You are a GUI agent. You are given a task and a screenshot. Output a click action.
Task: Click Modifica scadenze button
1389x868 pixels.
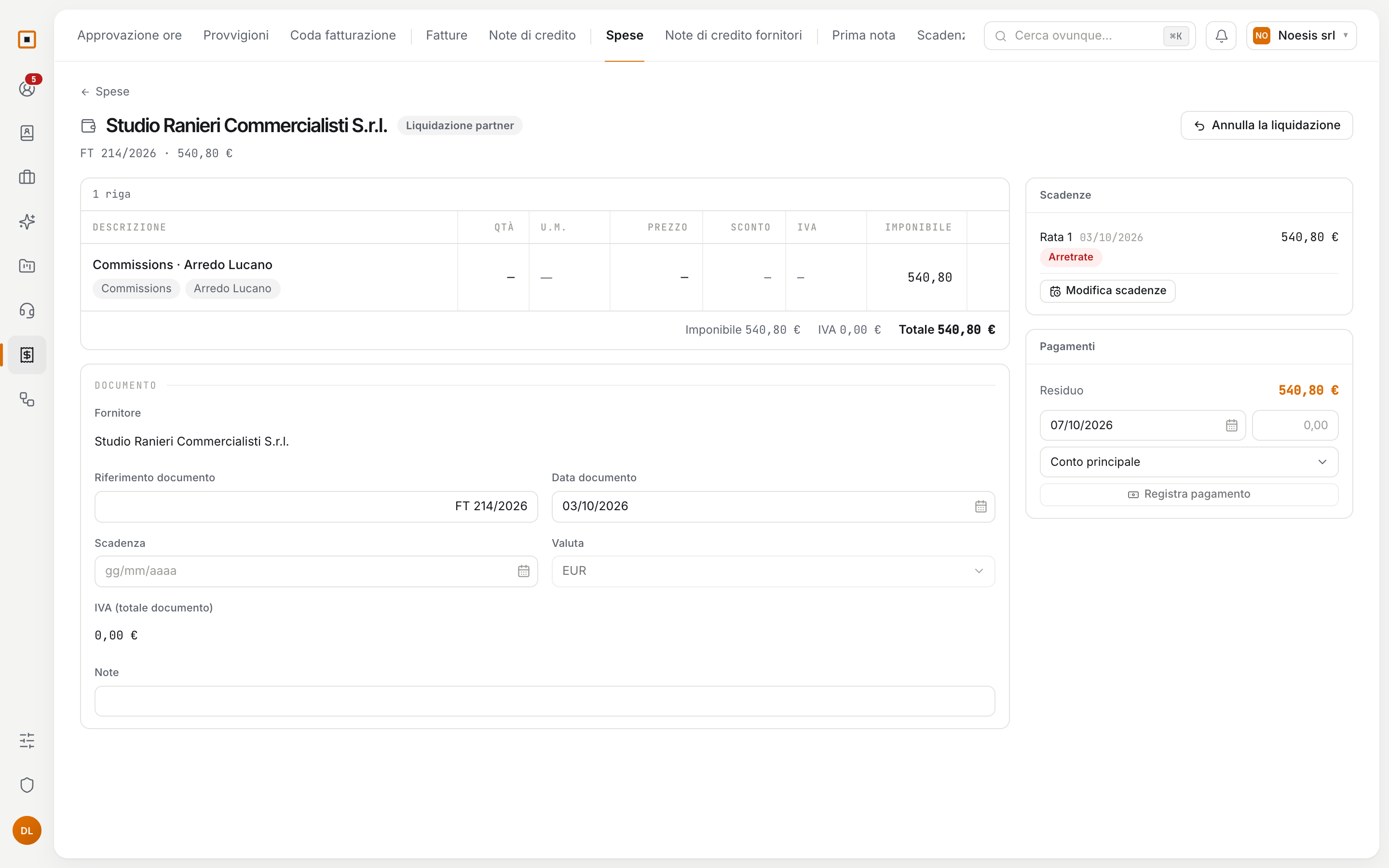[x=1107, y=291]
